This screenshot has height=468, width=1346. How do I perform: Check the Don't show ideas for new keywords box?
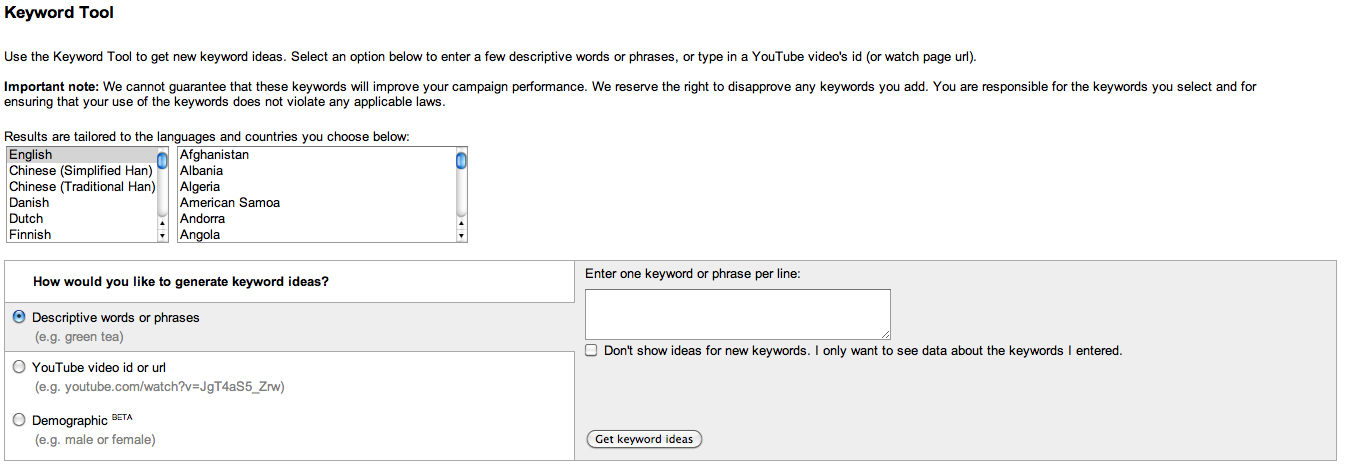point(592,350)
